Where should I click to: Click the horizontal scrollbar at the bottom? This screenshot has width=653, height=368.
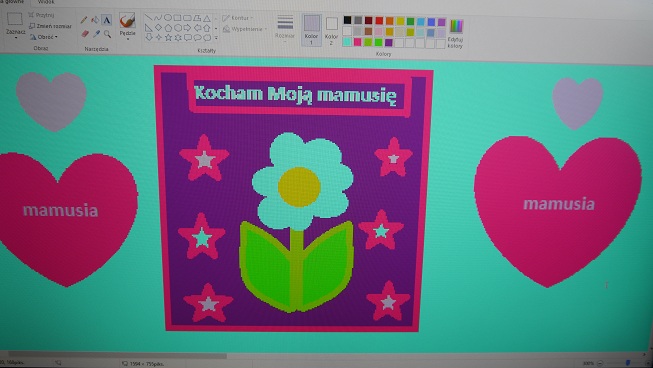(x=117, y=356)
